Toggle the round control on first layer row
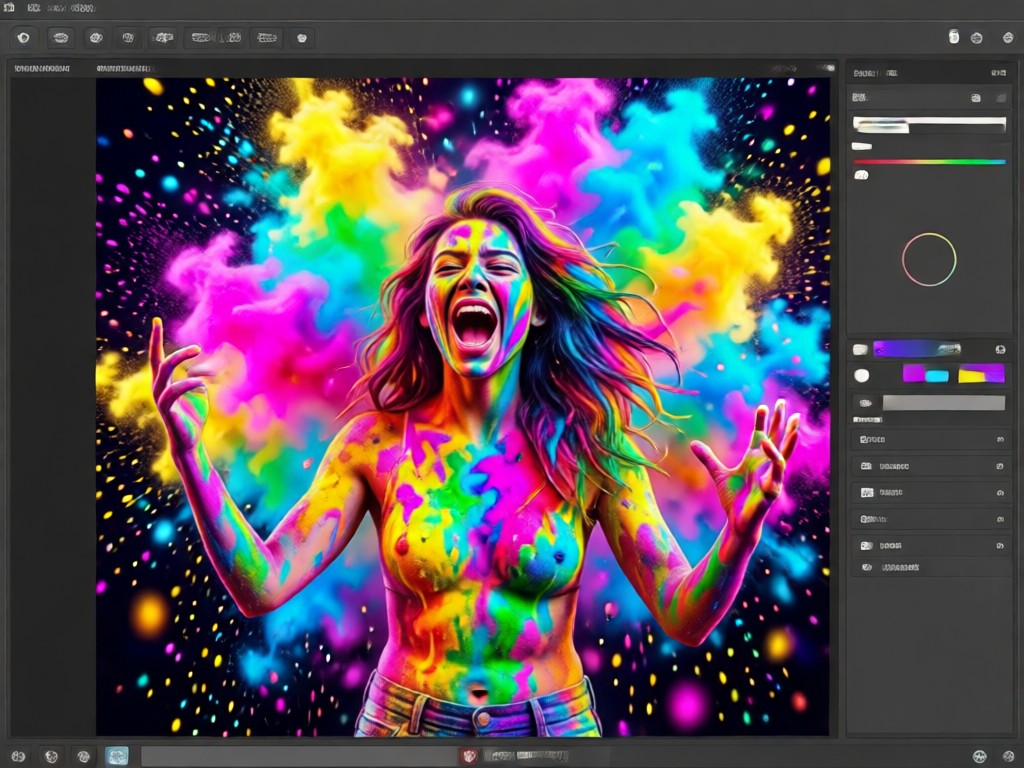The image size is (1024, 768). tap(1000, 440)
